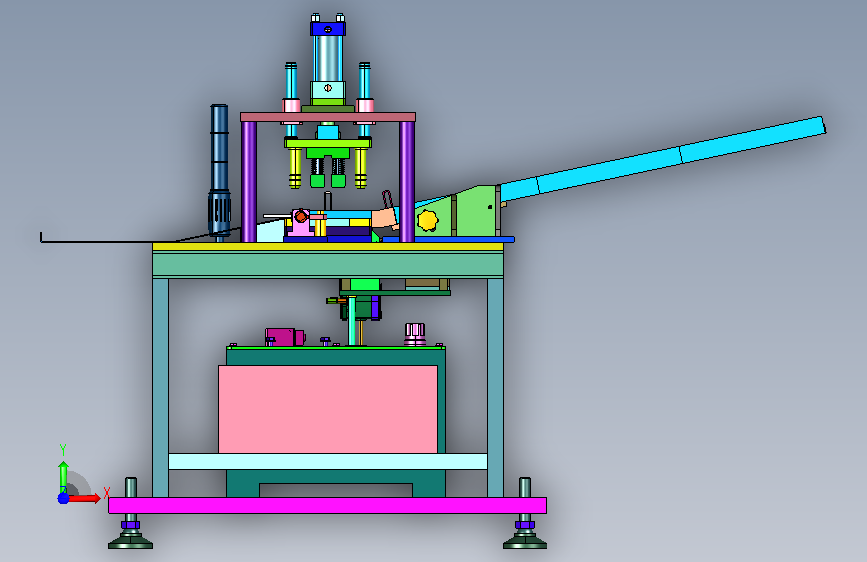
Task: Select the left teal table leg
Action: [160, 387]
